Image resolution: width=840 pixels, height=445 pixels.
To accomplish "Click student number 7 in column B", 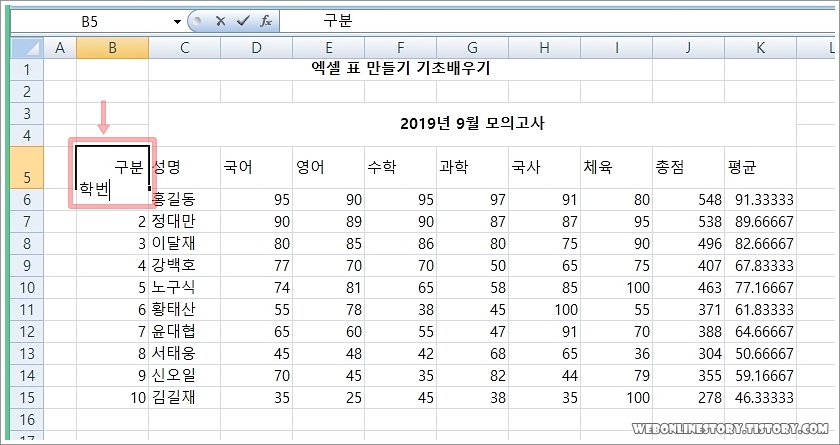I will 112,331.
